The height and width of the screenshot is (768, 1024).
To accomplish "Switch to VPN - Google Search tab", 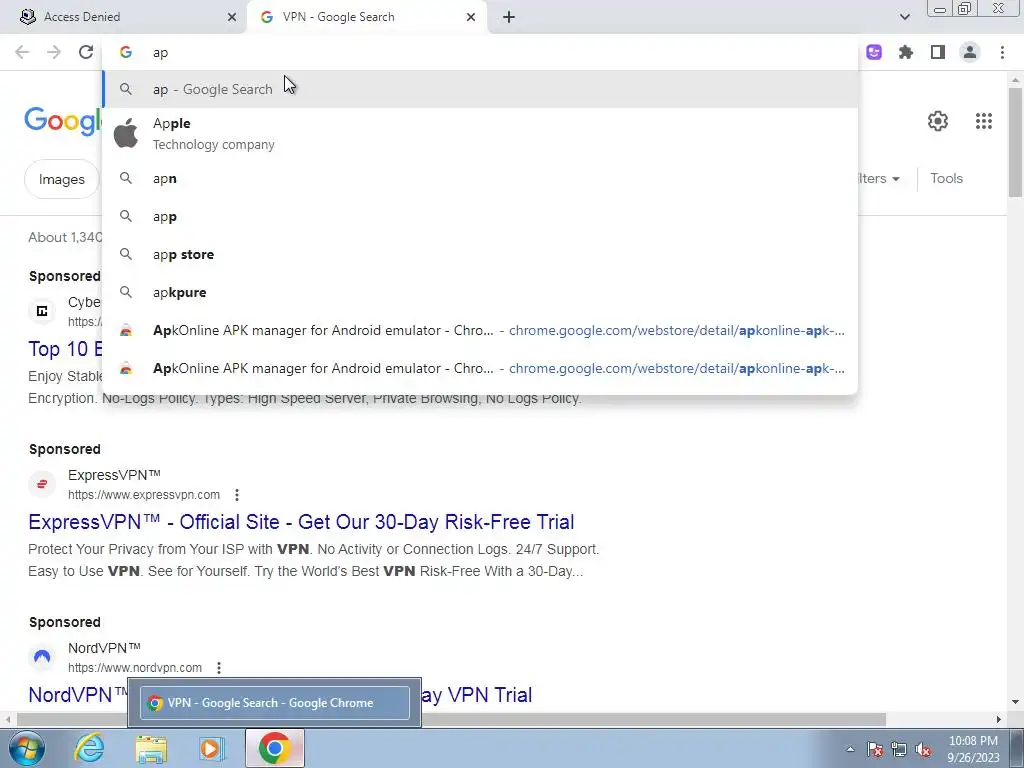I will (x=366, y=17).
